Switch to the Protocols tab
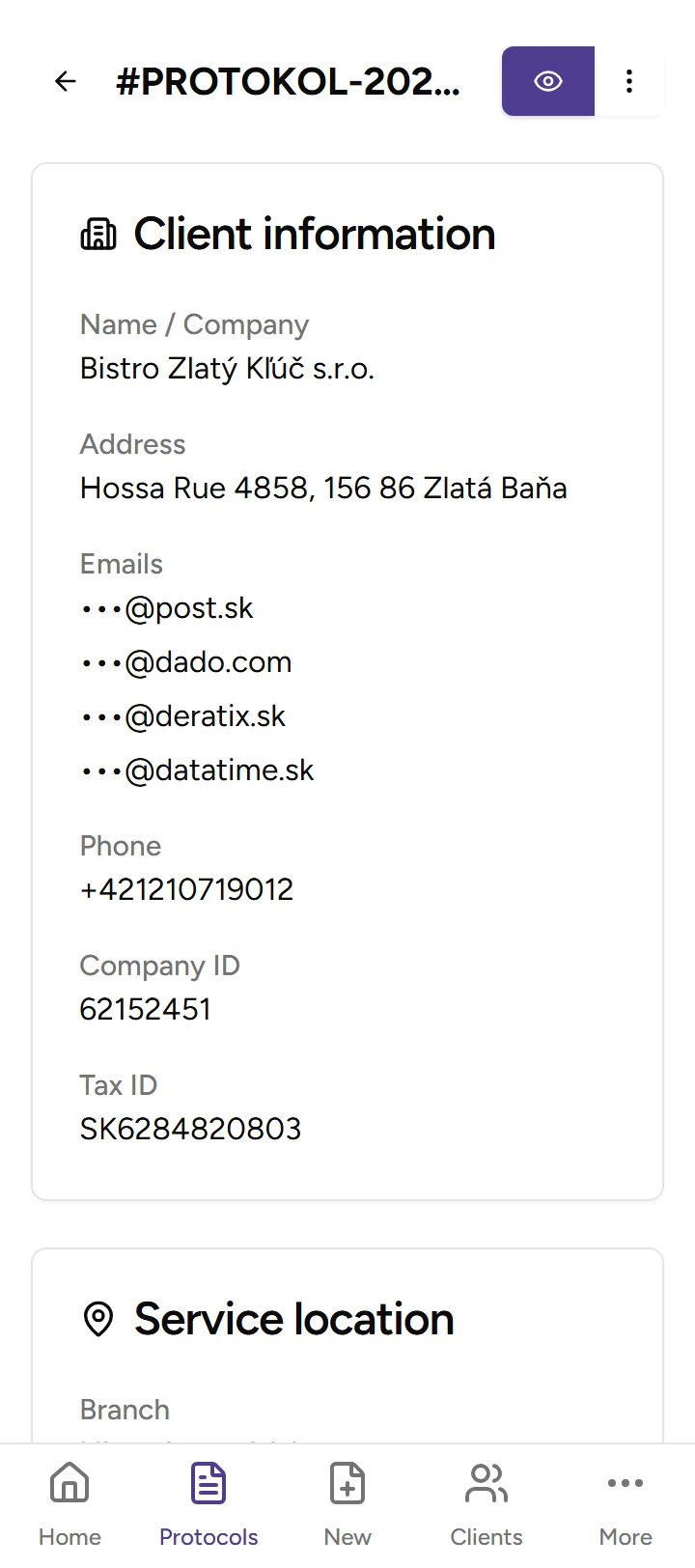Image resolution: width=695 pixels, height=1568 pixels. pos(208,1504)
